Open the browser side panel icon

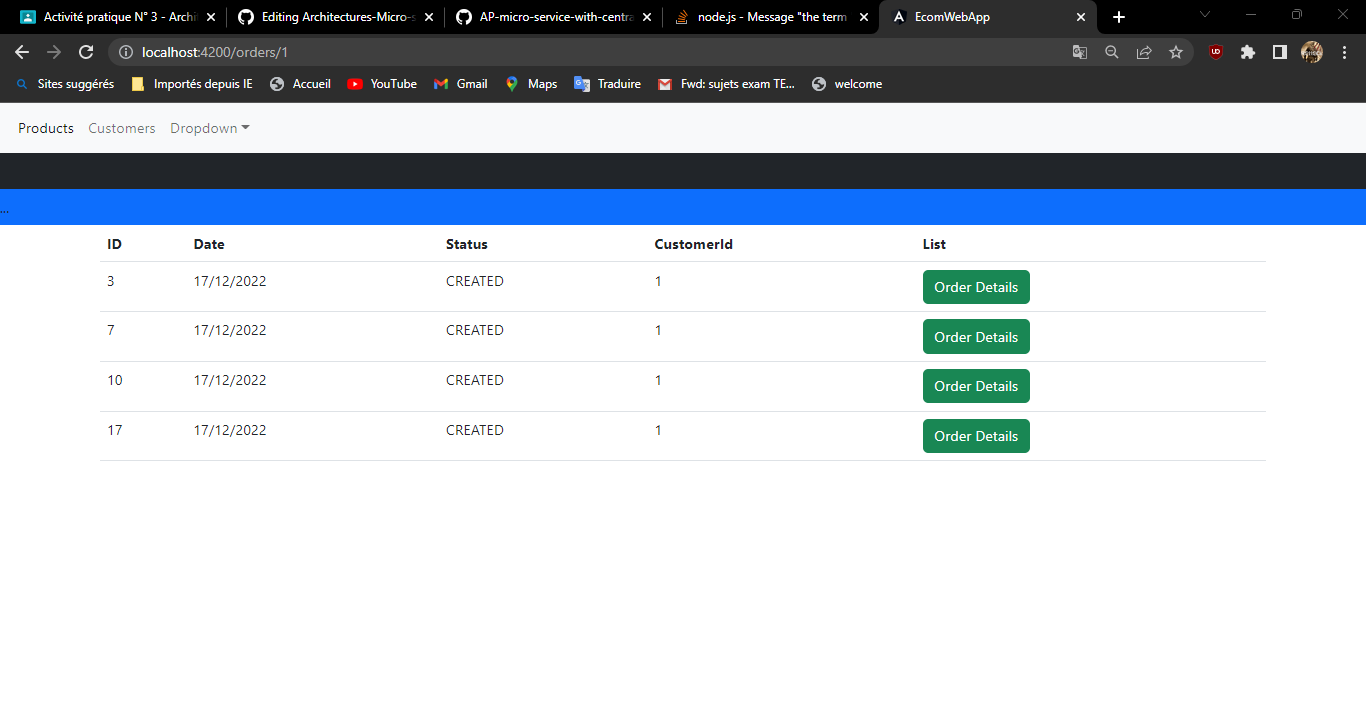[x=1279, y=52]
